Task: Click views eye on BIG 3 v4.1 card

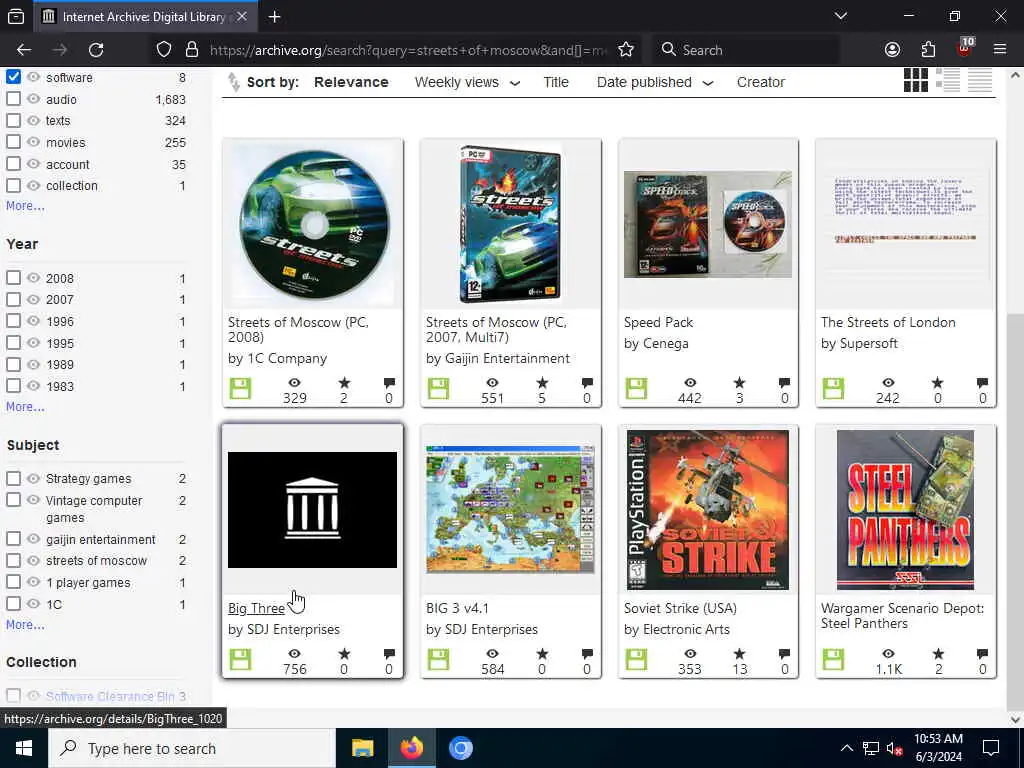Action: click(x=492, y=654)
